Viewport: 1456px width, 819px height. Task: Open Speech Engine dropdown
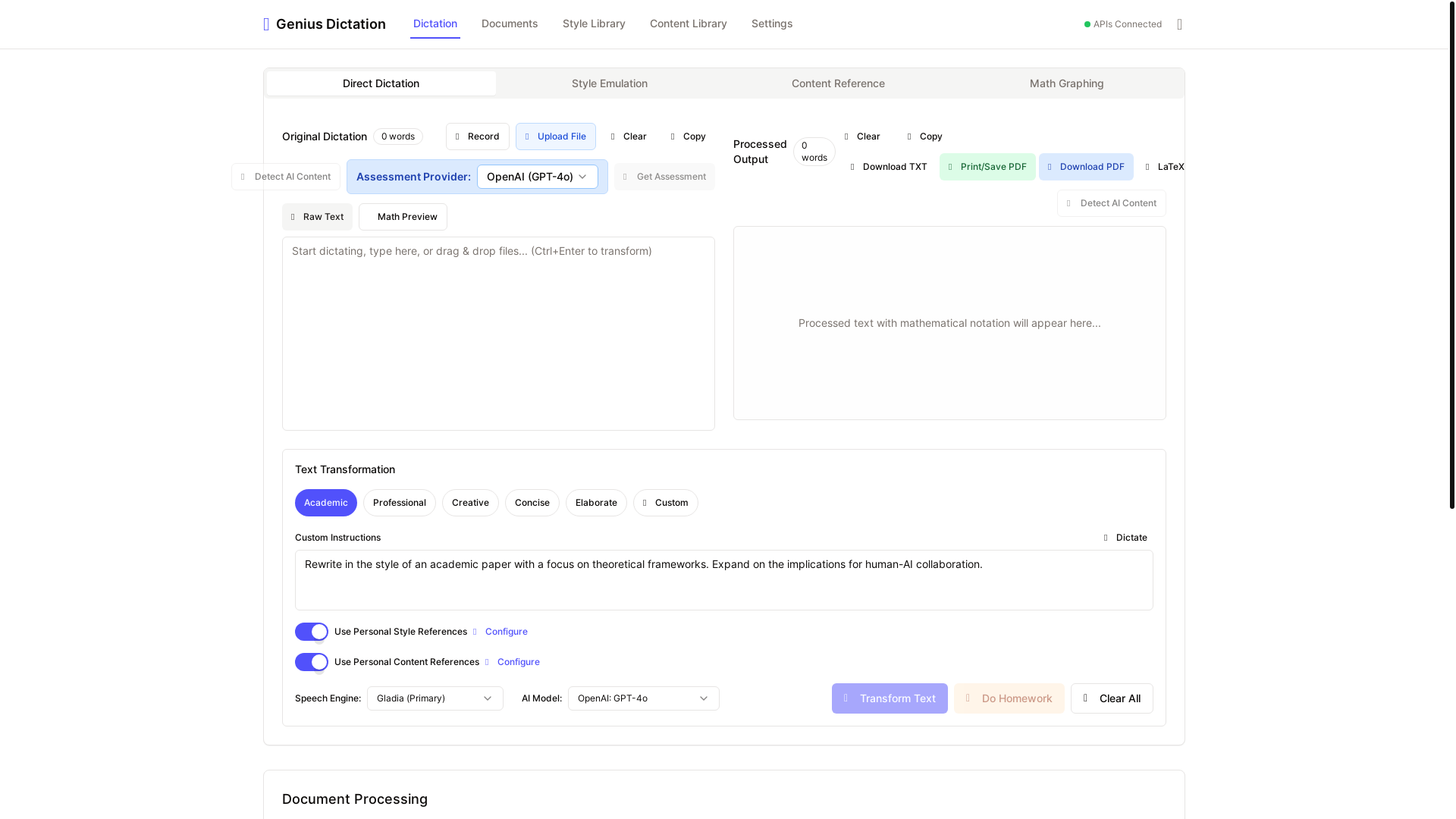[435, 698]
